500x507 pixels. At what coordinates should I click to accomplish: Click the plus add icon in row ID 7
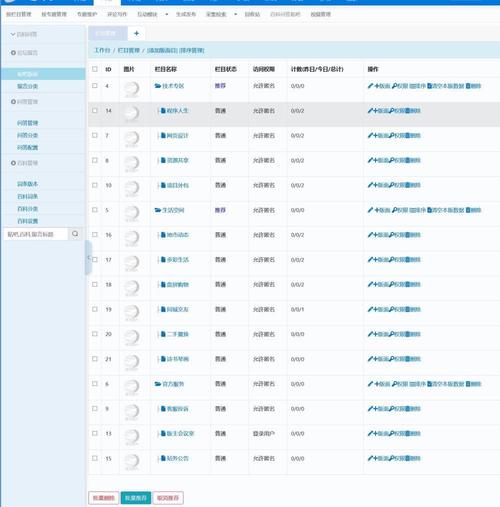click(x=376, y=135)
